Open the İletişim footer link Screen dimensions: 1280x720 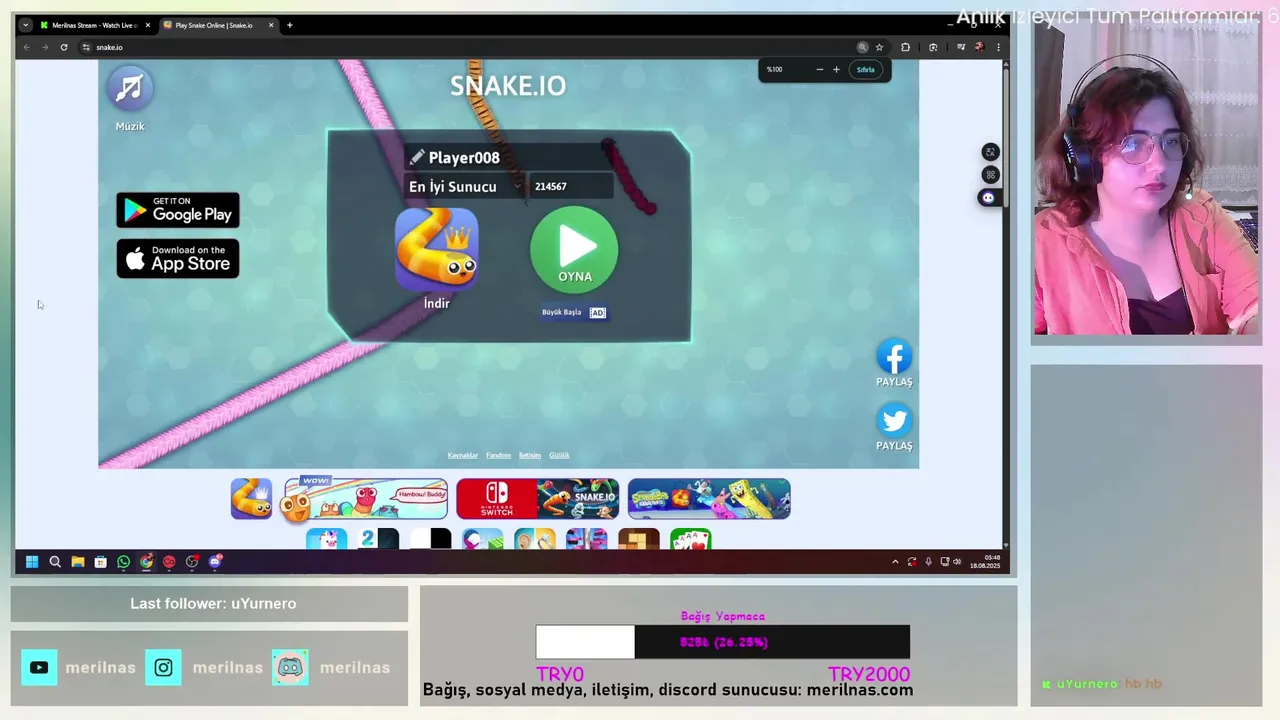pos(530,455)
